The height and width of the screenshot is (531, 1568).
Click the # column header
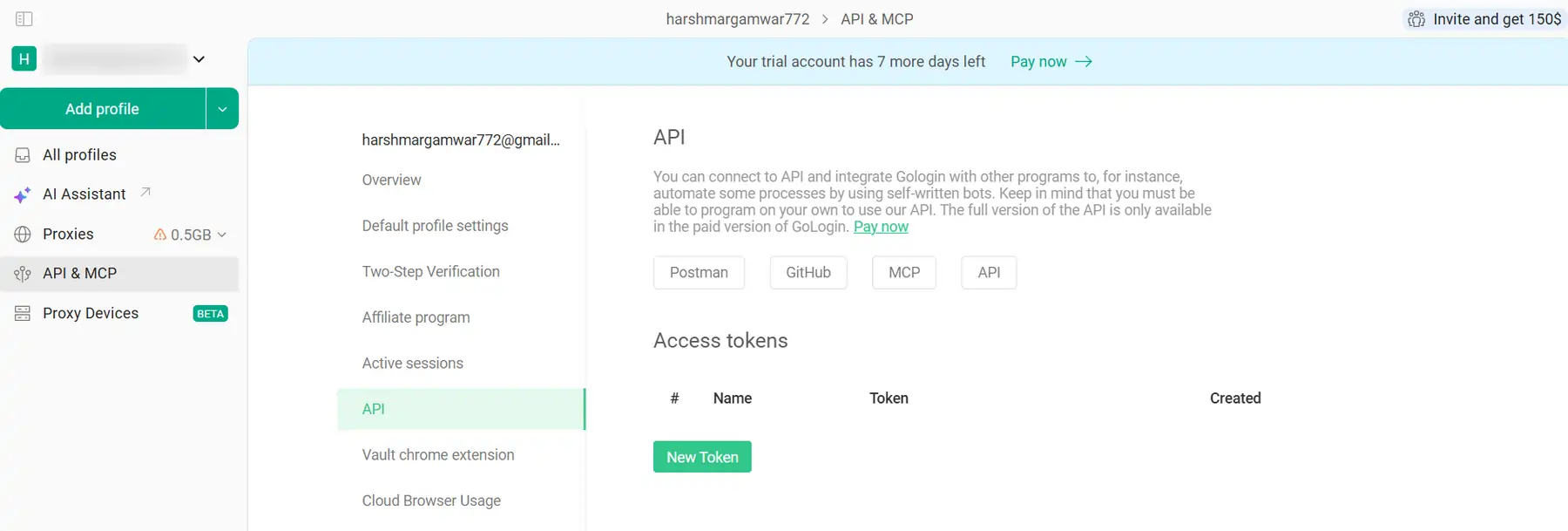tap(674, 398)
